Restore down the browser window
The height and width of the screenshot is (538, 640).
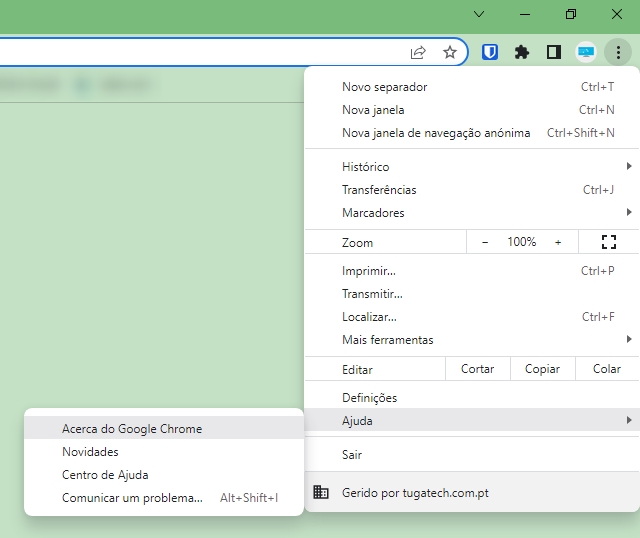(571, 14)
